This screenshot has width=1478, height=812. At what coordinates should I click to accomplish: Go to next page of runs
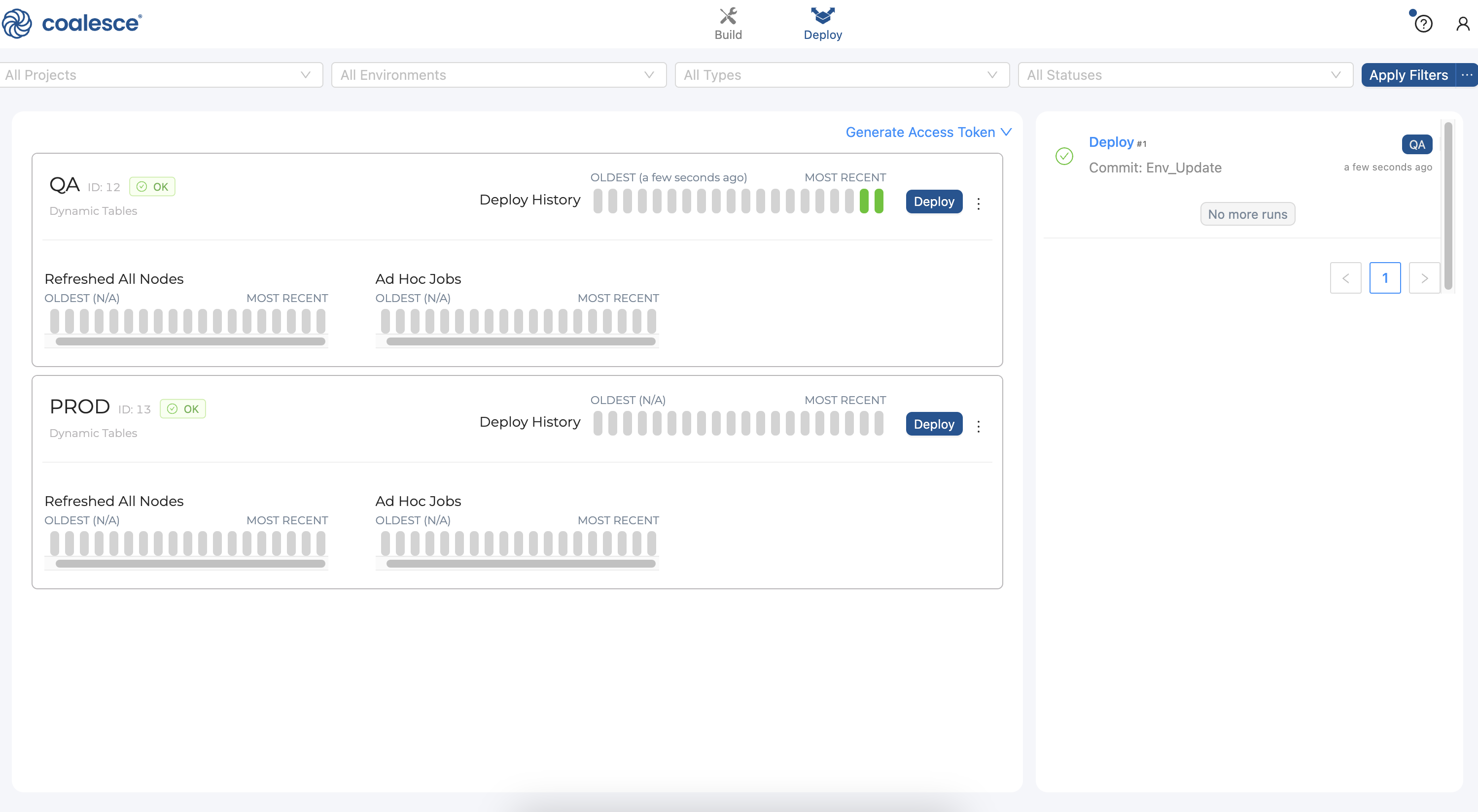(1424, 278)
